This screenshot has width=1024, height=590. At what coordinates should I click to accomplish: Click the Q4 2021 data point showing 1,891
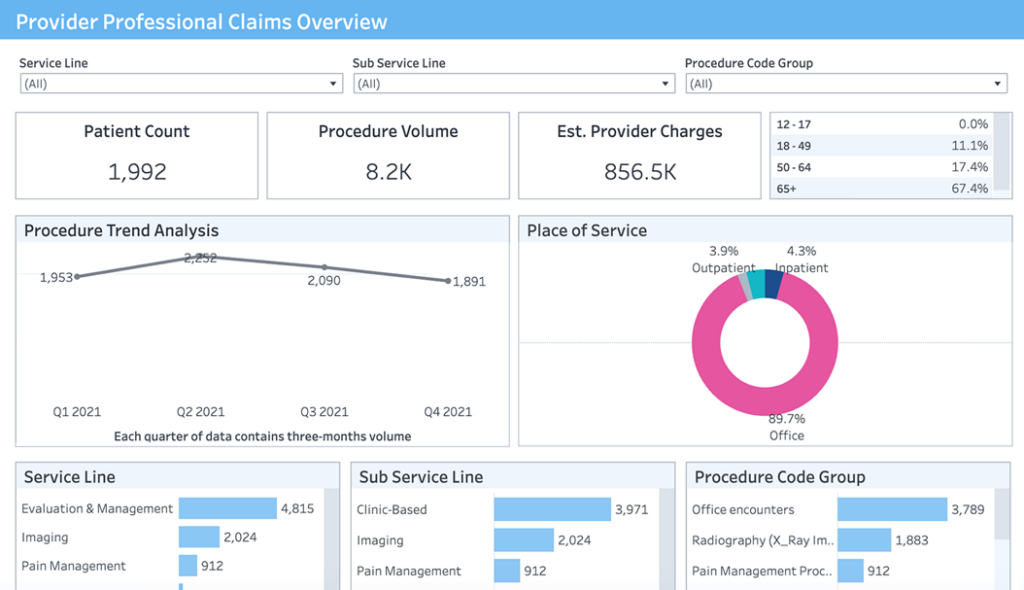[x=447, y=281]
